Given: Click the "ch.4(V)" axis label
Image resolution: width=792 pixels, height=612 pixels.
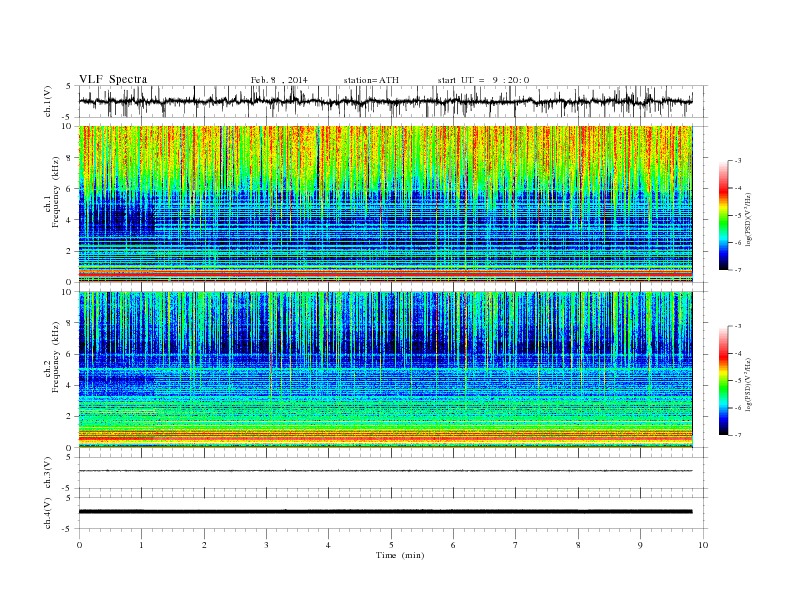Looking at the screenshot, I should point(48,513).
